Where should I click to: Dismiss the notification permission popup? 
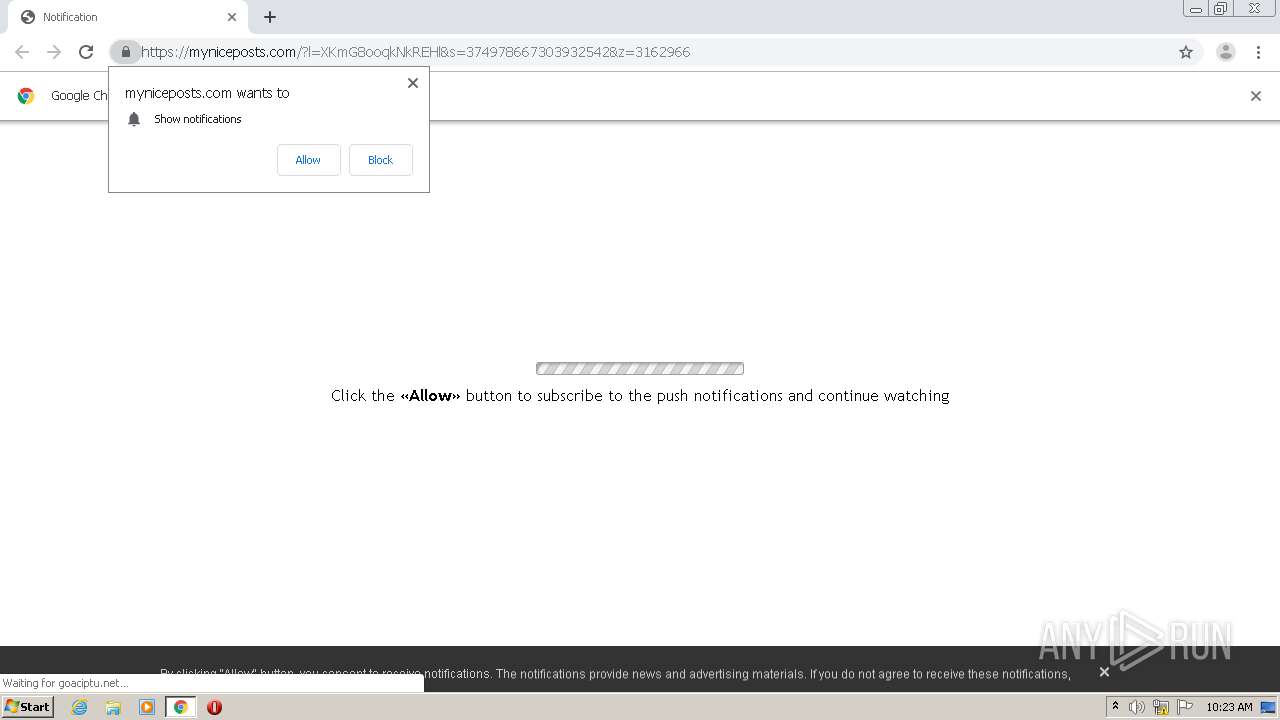tap(412, 83)
